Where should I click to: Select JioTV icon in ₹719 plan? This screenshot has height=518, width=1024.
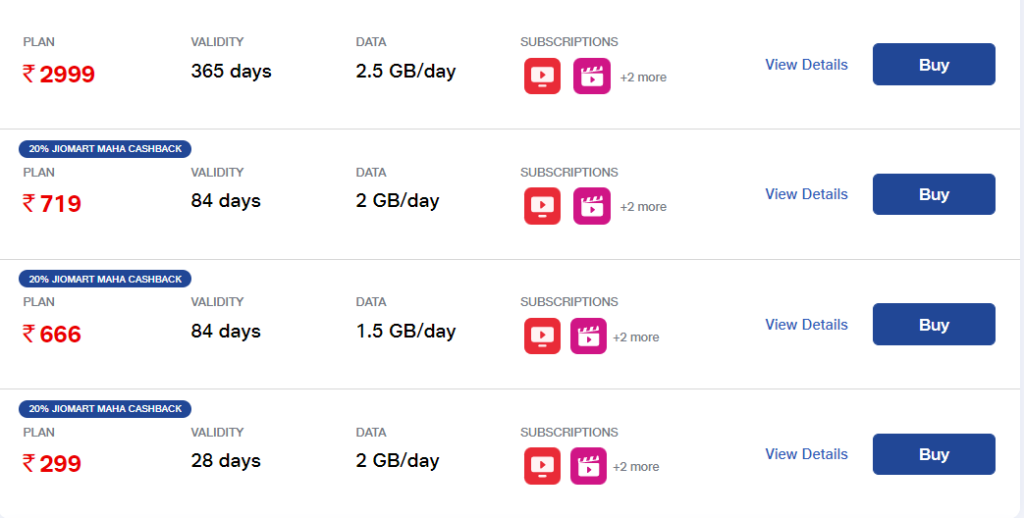click(542, 206)
